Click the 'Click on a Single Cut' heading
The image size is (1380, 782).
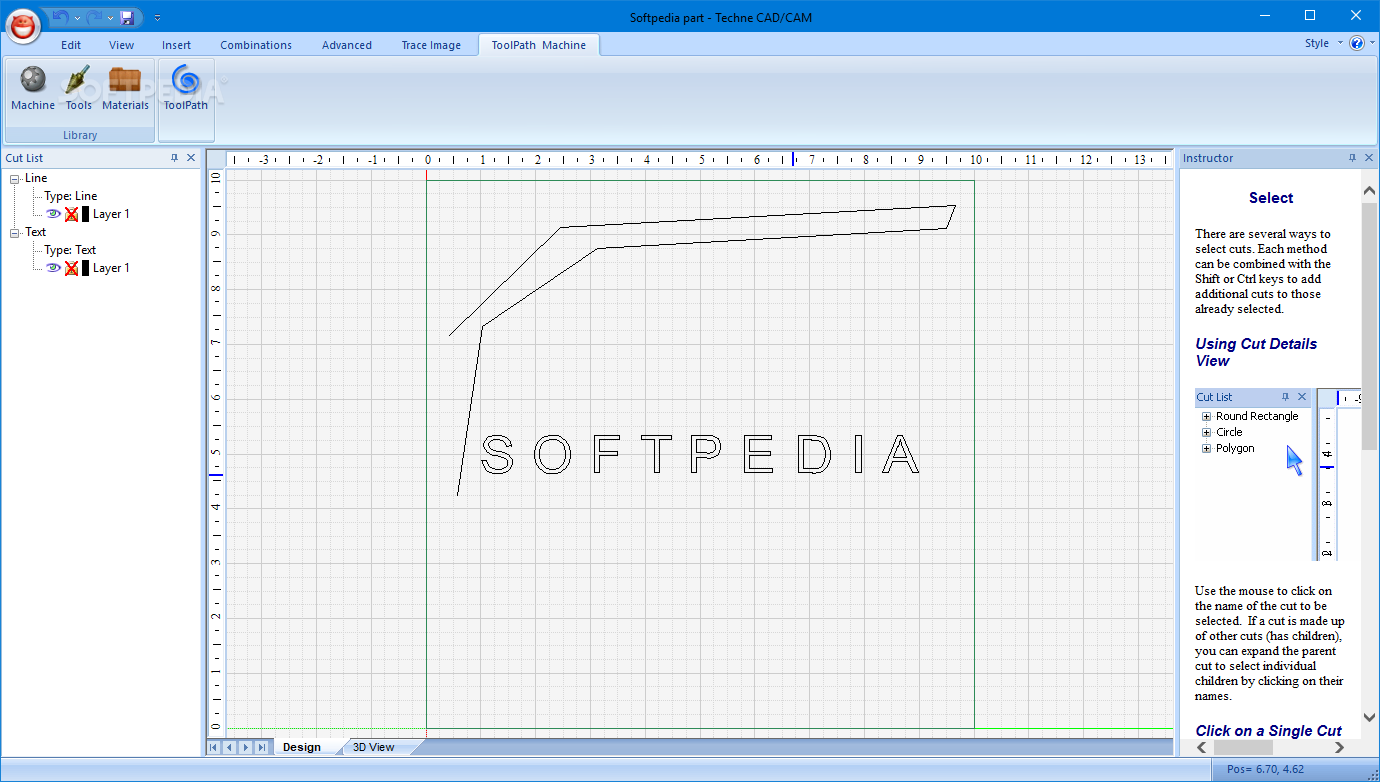tap(1269, 731)
